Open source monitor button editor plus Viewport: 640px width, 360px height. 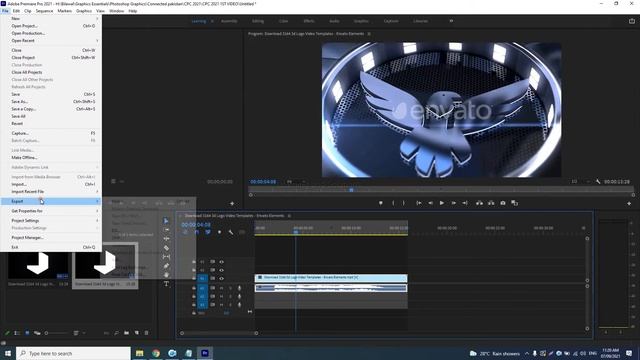[x=232, y=203]
